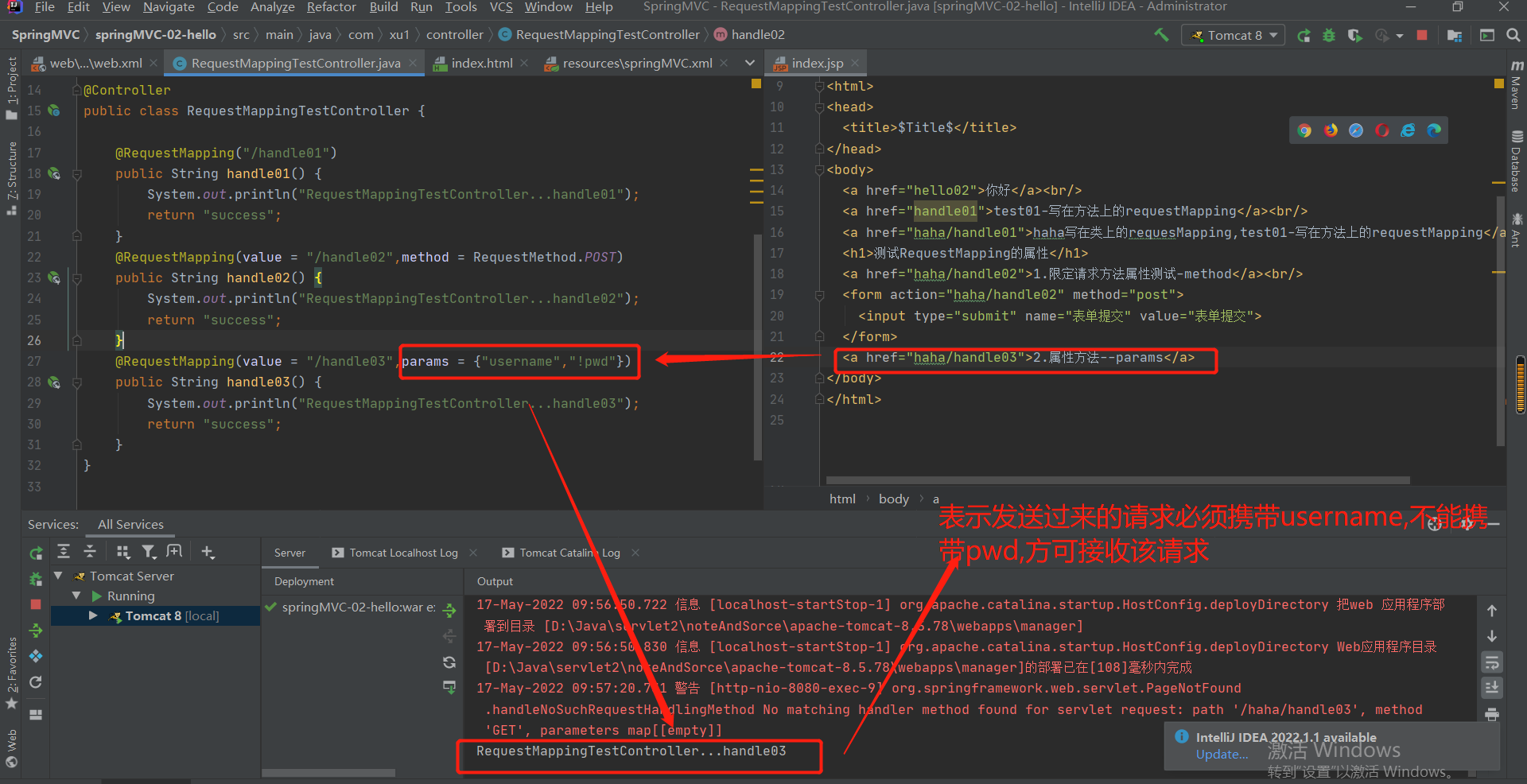Fold handle01 method at line 18
This screenshot has height=784, width=1527.
point(77,173)
